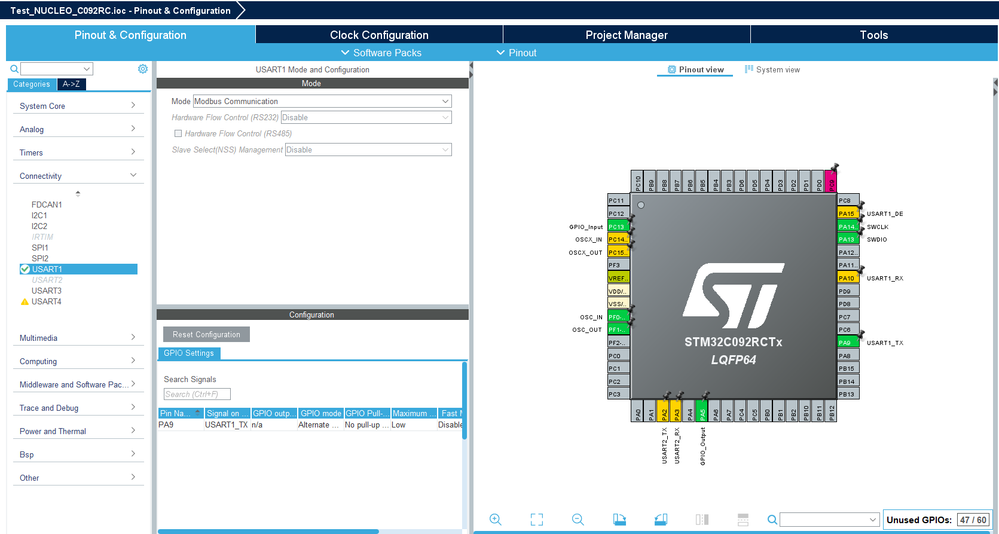
Task: Expand the Power and Thermal category
Action: (x=78, y=431)
